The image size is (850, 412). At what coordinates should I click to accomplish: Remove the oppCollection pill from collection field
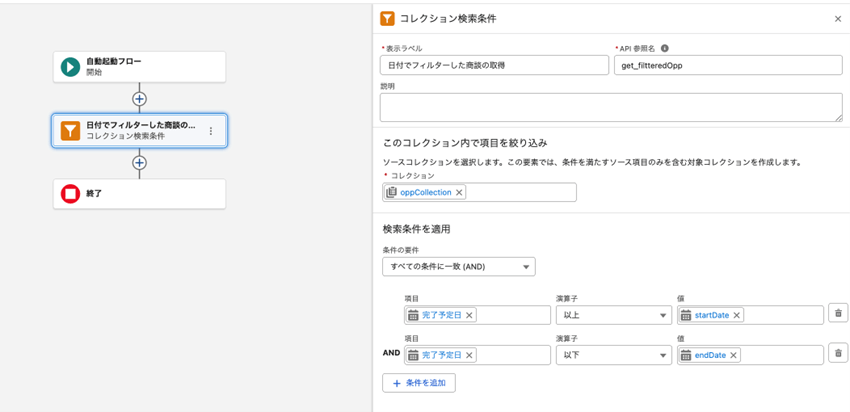coord(459,193)
